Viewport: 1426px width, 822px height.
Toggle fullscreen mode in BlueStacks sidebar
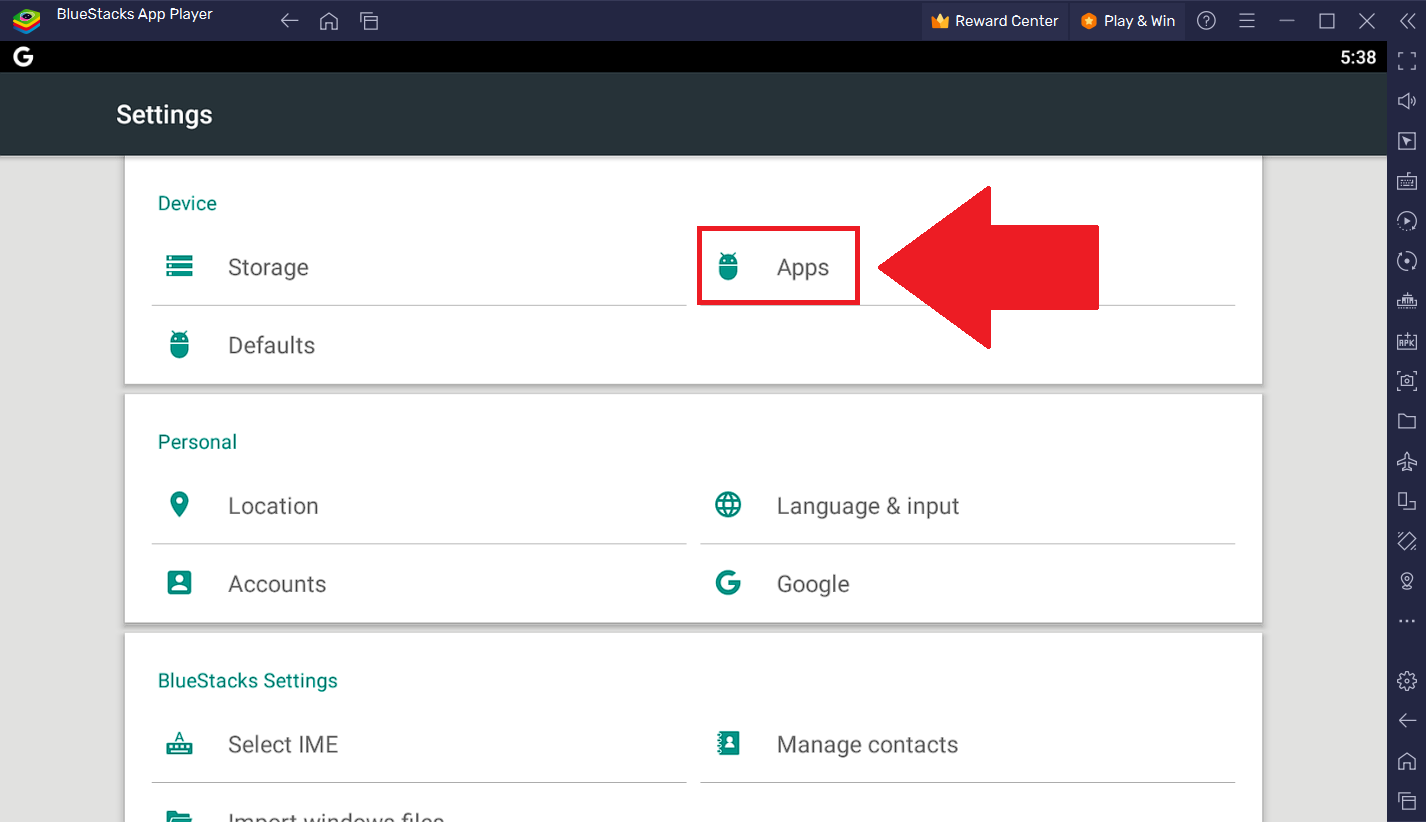(x=1406, y=60)
